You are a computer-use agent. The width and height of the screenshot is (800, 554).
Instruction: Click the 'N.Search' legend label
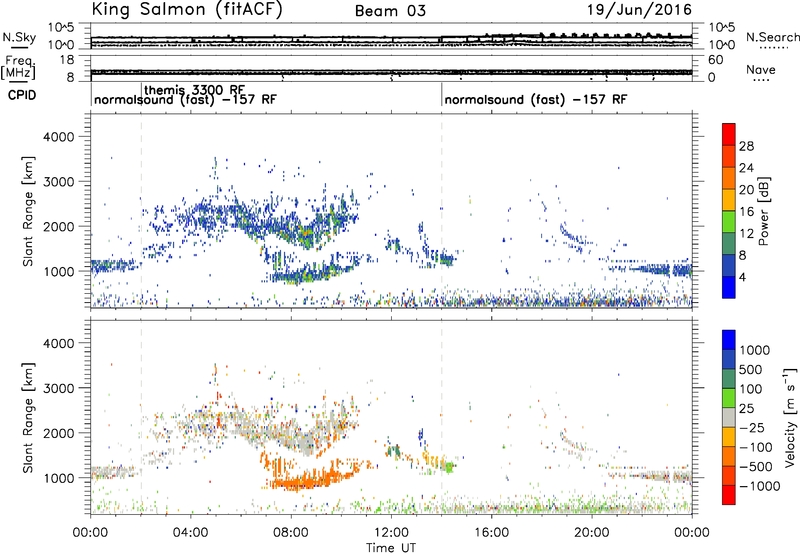[772, 37]
